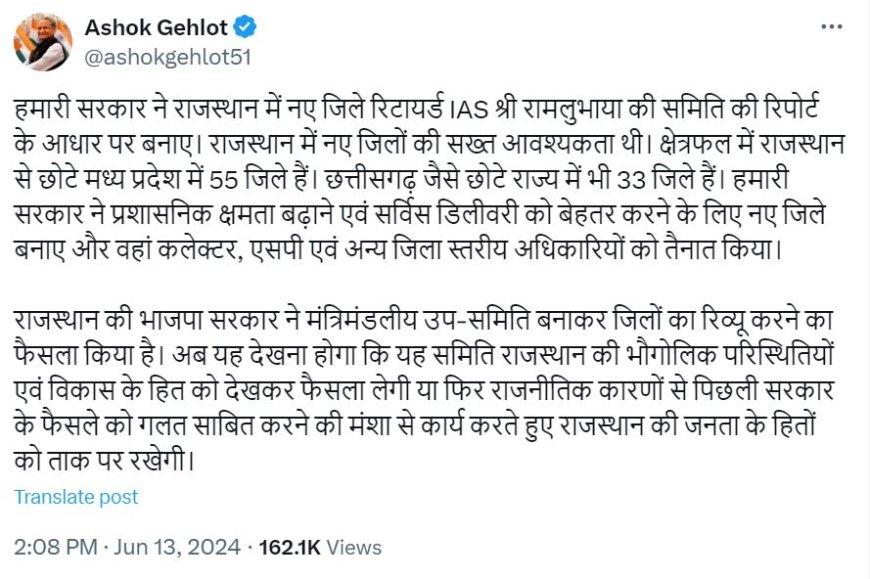Click the blue verified badge
Viewport: 870px width, 579px height.
(249, 28)
